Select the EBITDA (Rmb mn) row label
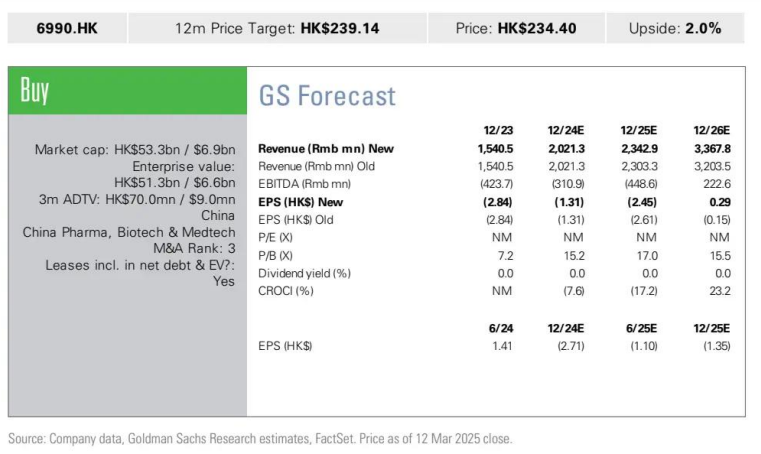761x454 pixels. point(304,184)
